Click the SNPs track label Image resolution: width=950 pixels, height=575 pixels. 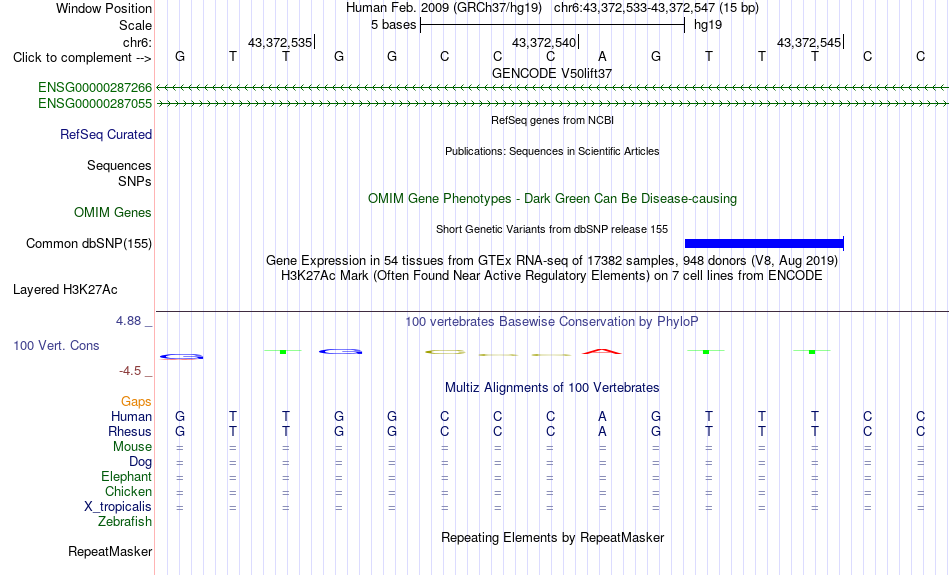coord(135,181)
